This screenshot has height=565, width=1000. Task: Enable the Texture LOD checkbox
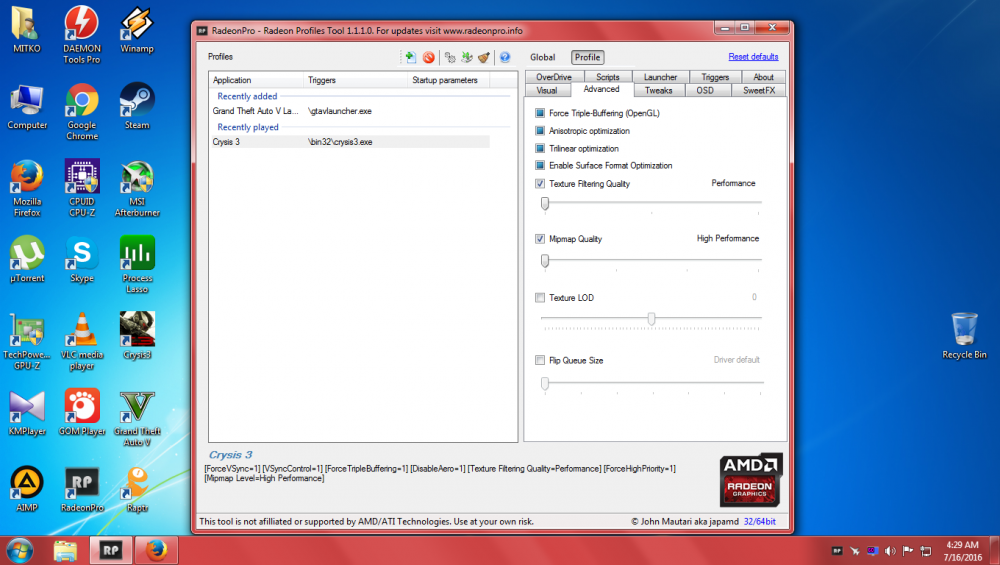540,297
